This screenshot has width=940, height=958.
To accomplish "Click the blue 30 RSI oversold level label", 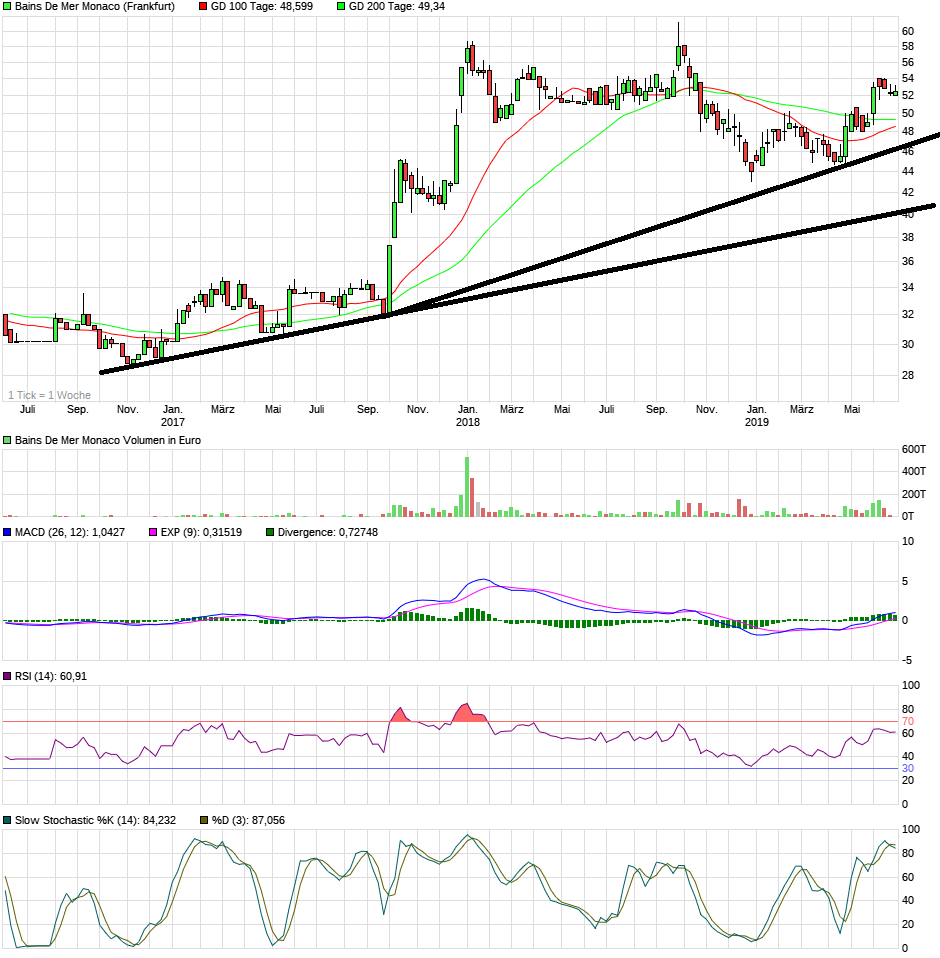I will [908, 769].
